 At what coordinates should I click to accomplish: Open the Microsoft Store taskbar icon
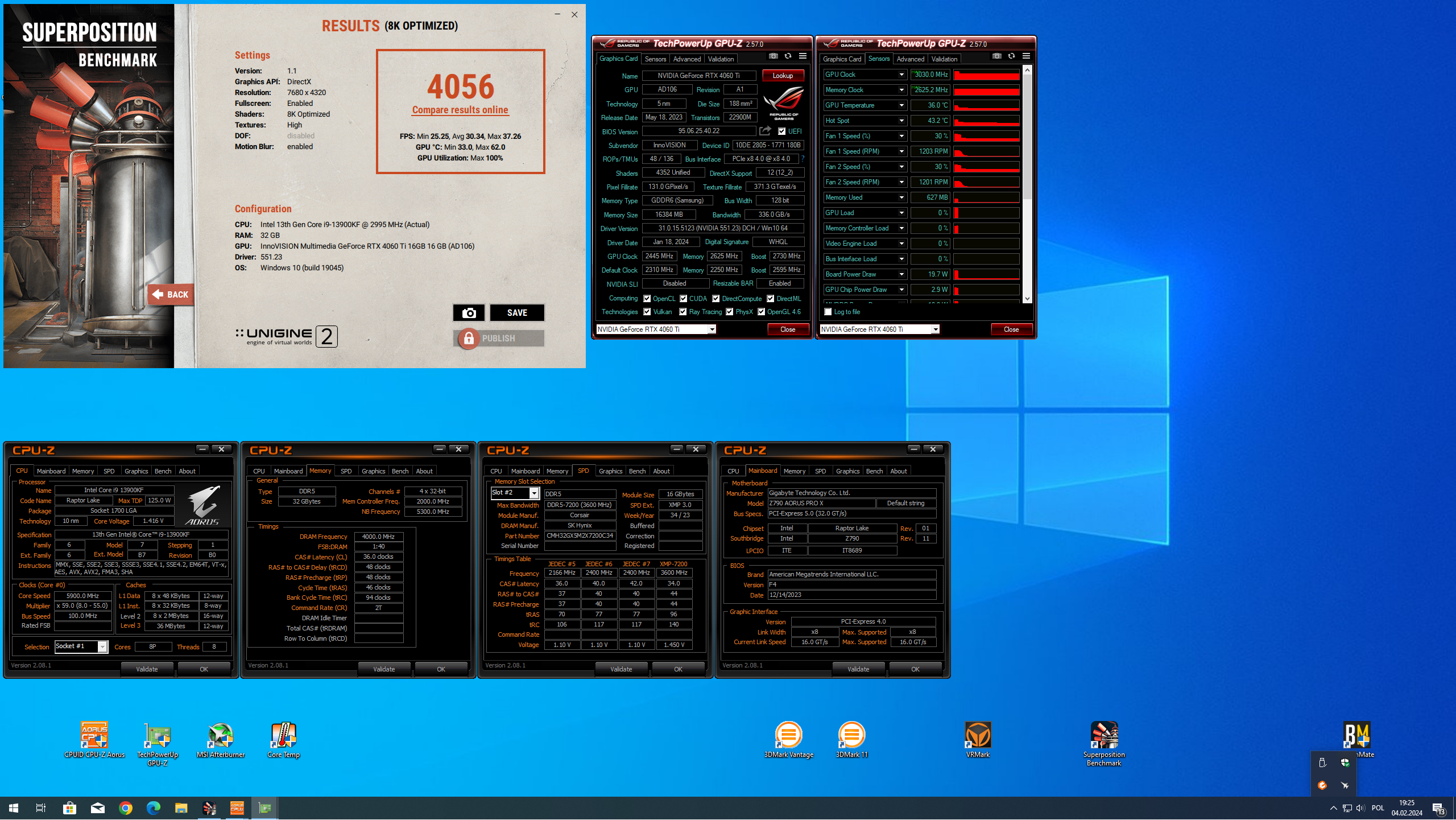(x=69, y=808)
